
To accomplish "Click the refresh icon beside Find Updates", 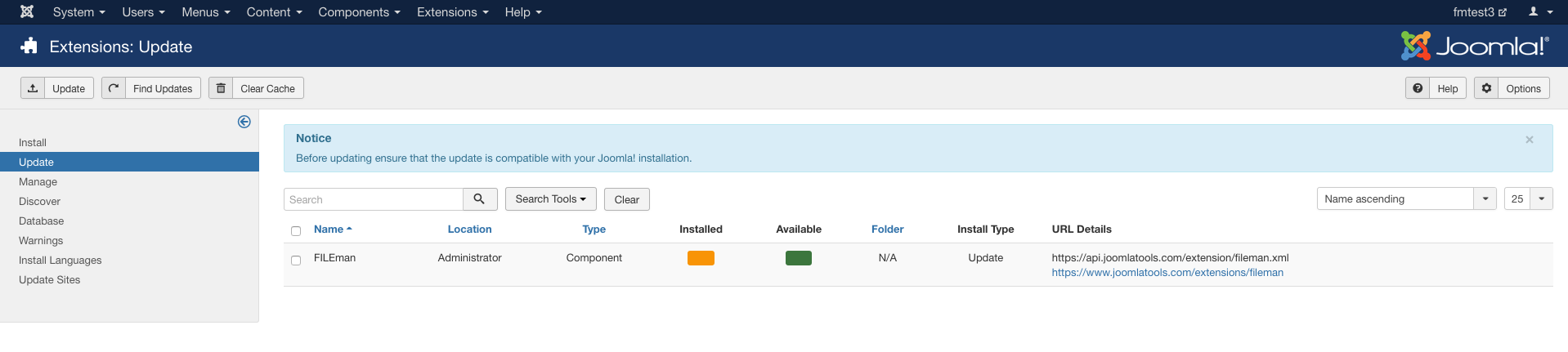I will tap(114, 88).
